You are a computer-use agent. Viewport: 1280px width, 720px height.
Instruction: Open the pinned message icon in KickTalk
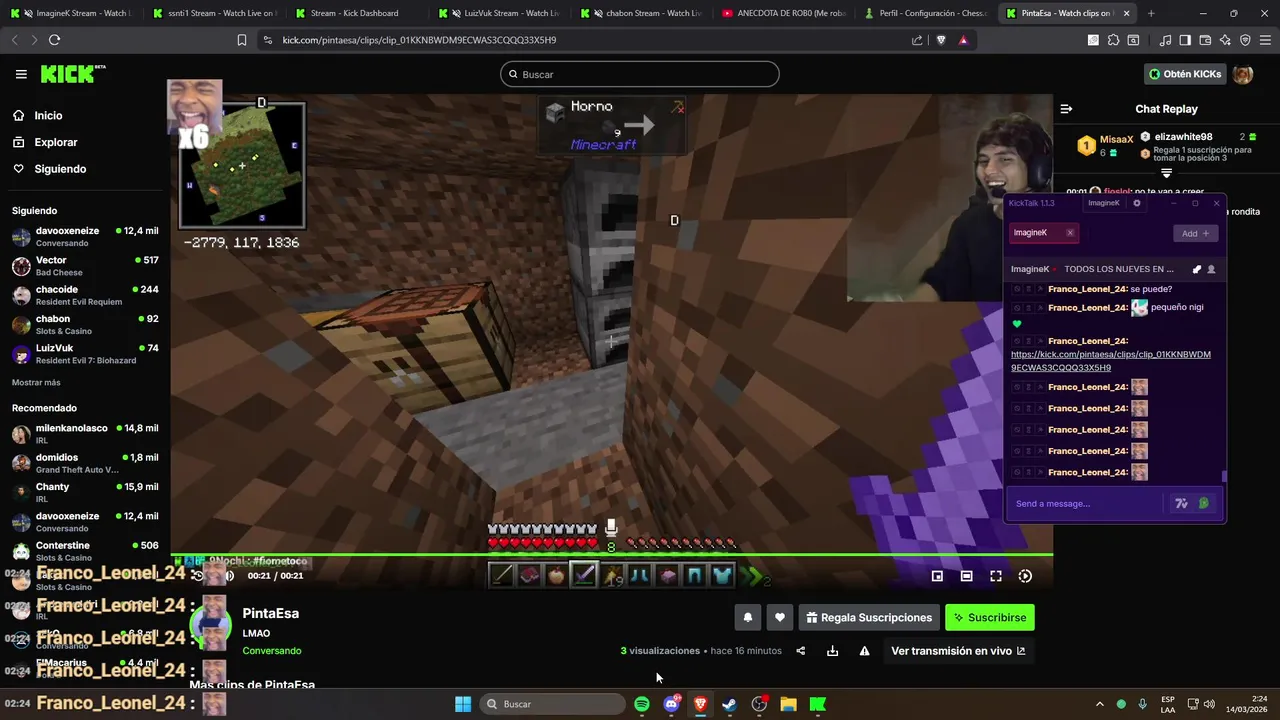point(1197,269)
